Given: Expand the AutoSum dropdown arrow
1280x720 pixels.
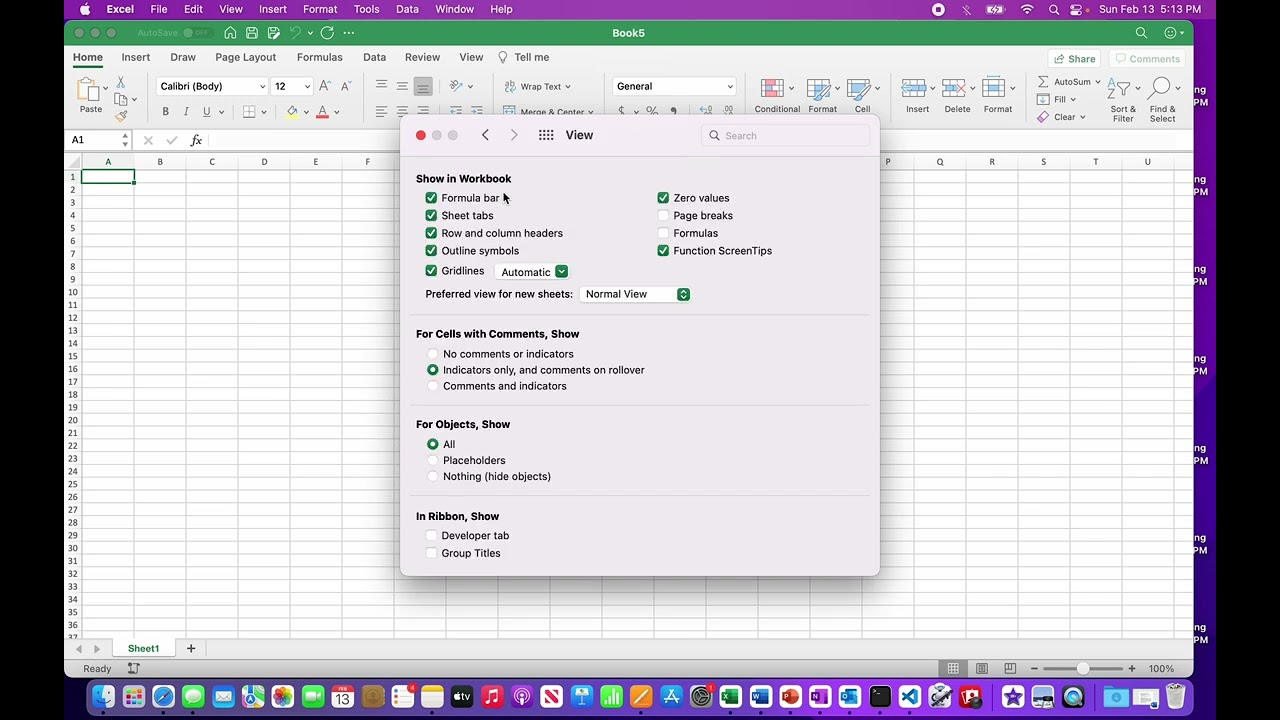Looking at the screenshot, I should pos(1097,82).
